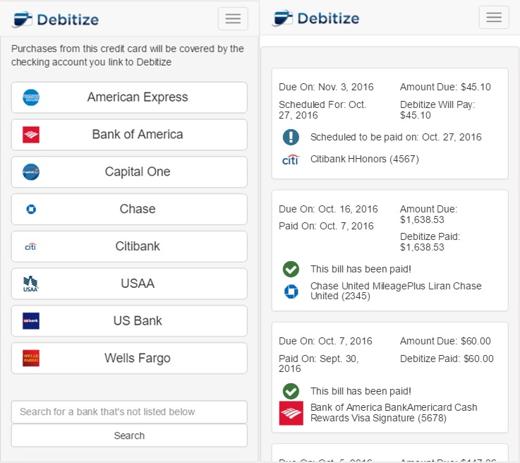The width and height of the screenshot is (520, 463).
Task: Click the blue scheduled-payment alert icon
Action: pyautogui.click(x=291, y=137)
